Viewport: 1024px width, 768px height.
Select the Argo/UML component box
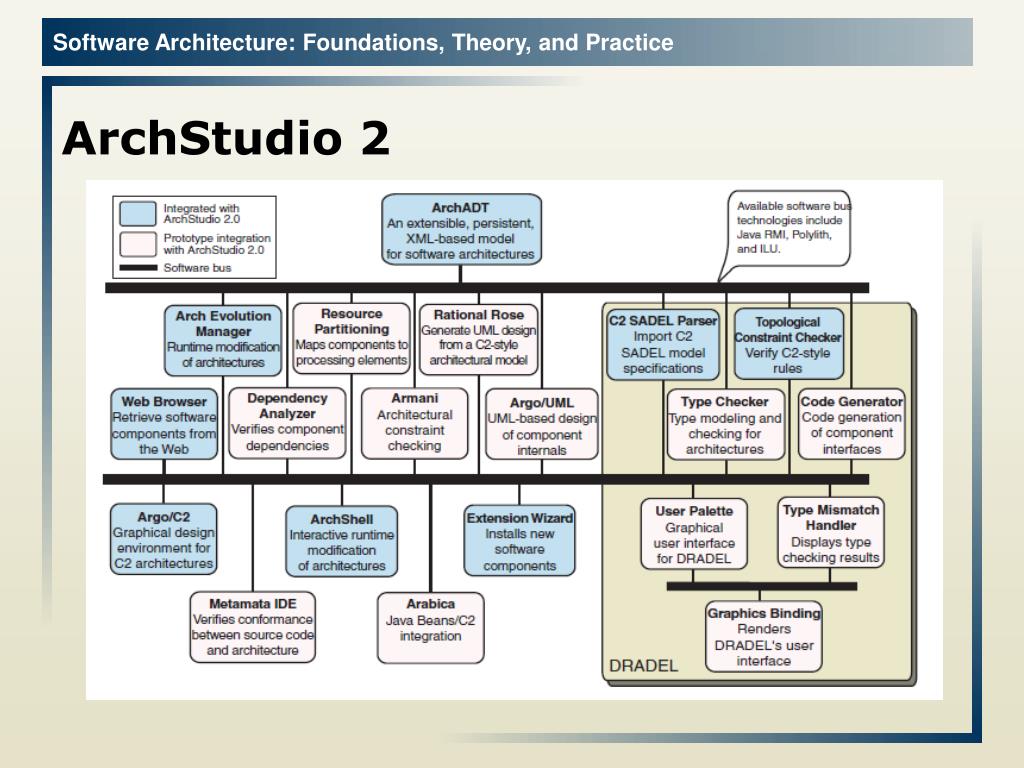pyautogui.click(x=542, y=424)
